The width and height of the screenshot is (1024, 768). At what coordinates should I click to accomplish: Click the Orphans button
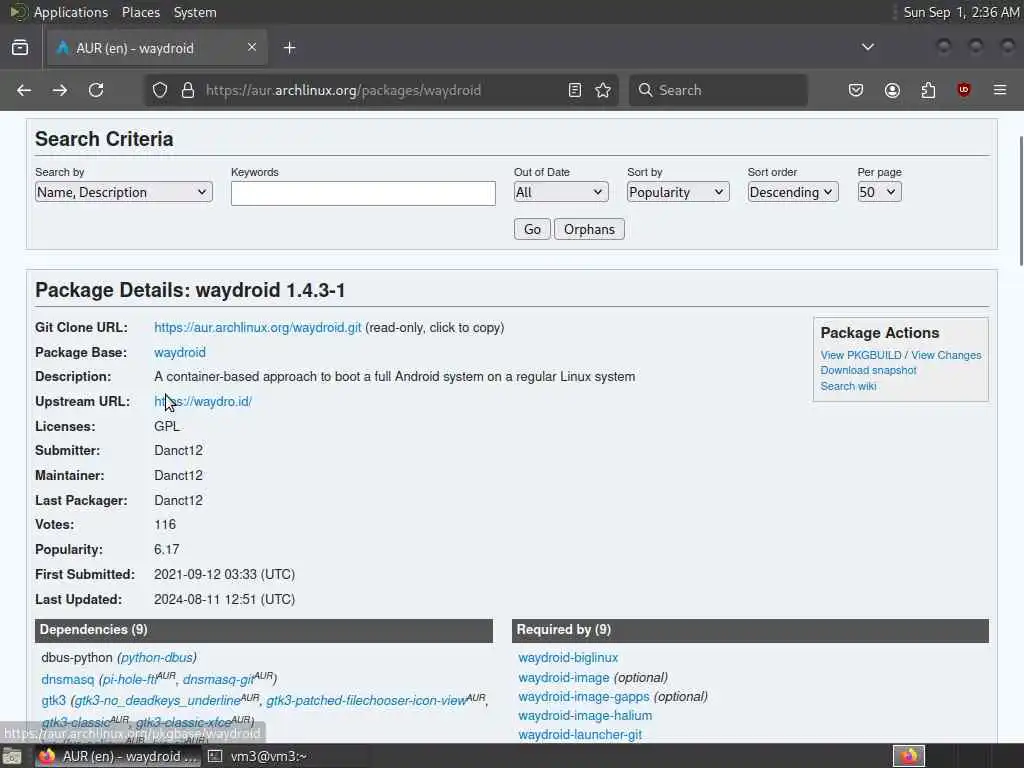click(589, 229)
